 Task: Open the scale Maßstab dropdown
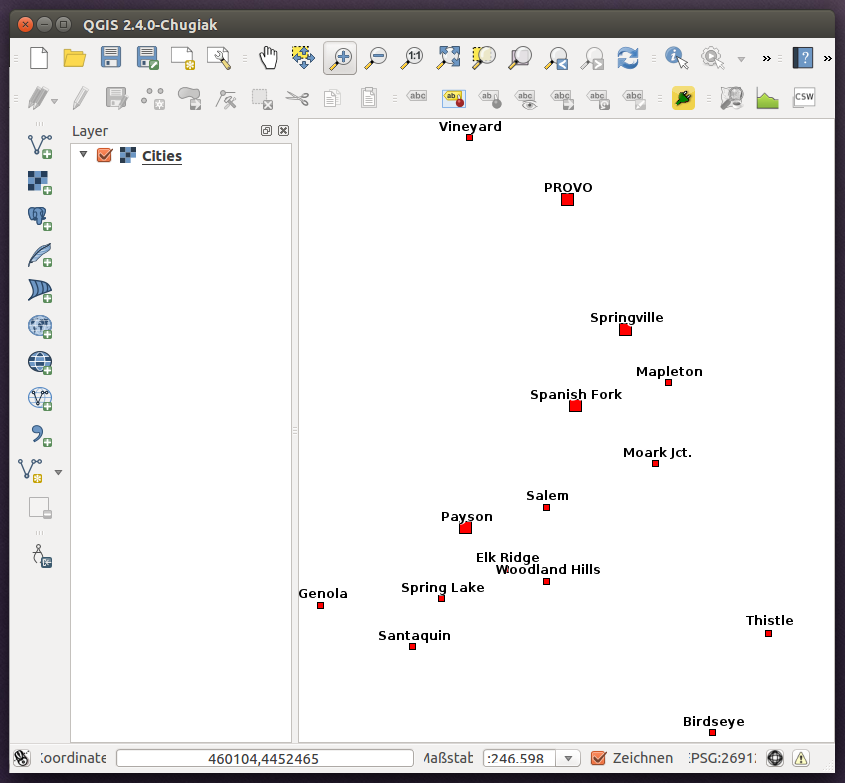pyautogui.click(x=568, y=758)
